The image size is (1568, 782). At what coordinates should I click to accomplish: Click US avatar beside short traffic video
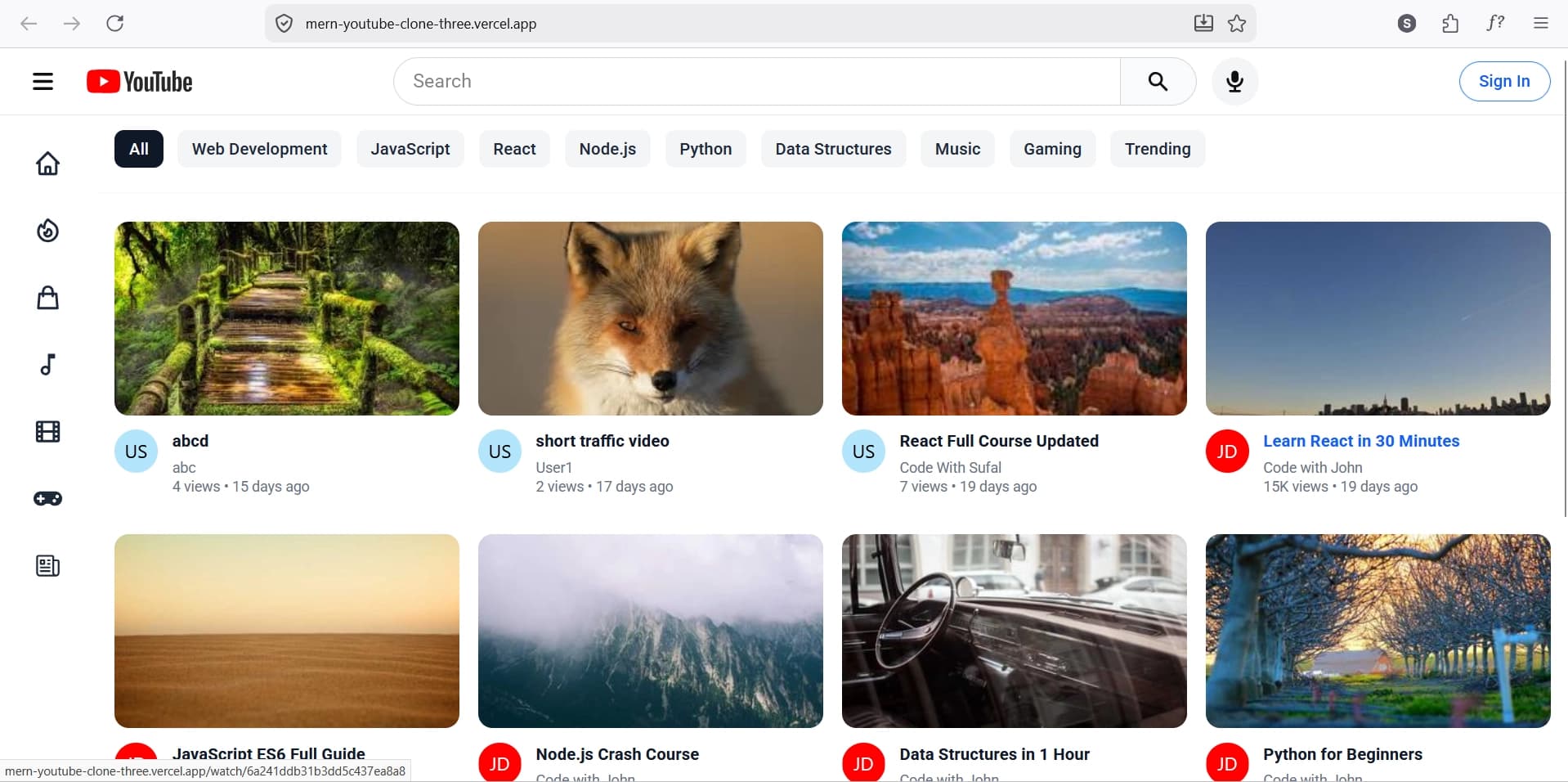500,452
